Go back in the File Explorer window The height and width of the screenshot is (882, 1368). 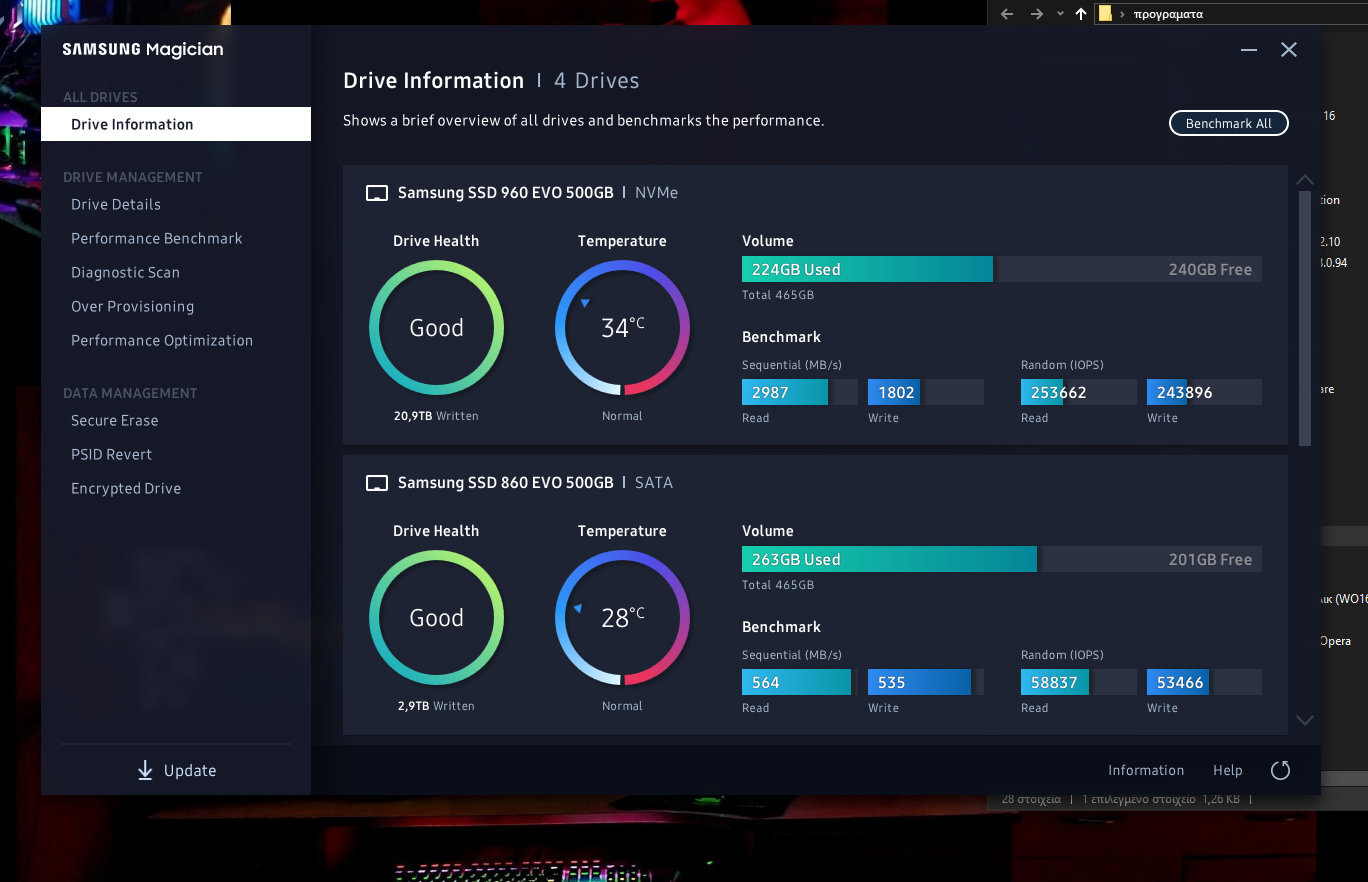click(1007, 14)
